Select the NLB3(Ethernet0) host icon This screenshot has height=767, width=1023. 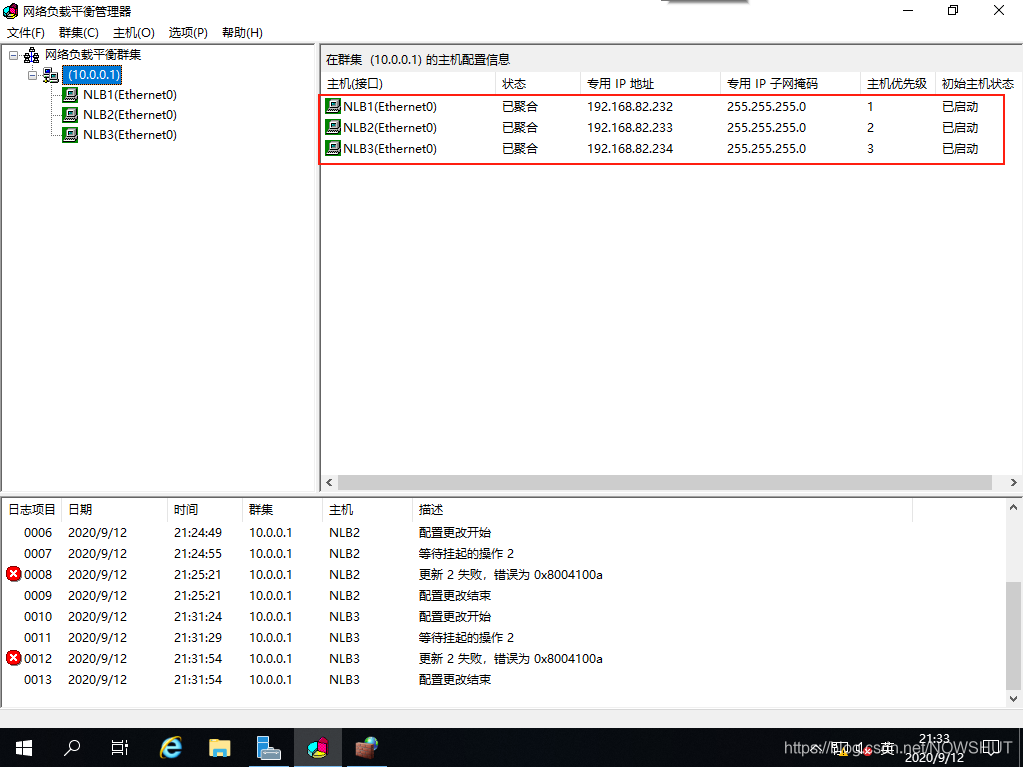click(x=69, y=134)
